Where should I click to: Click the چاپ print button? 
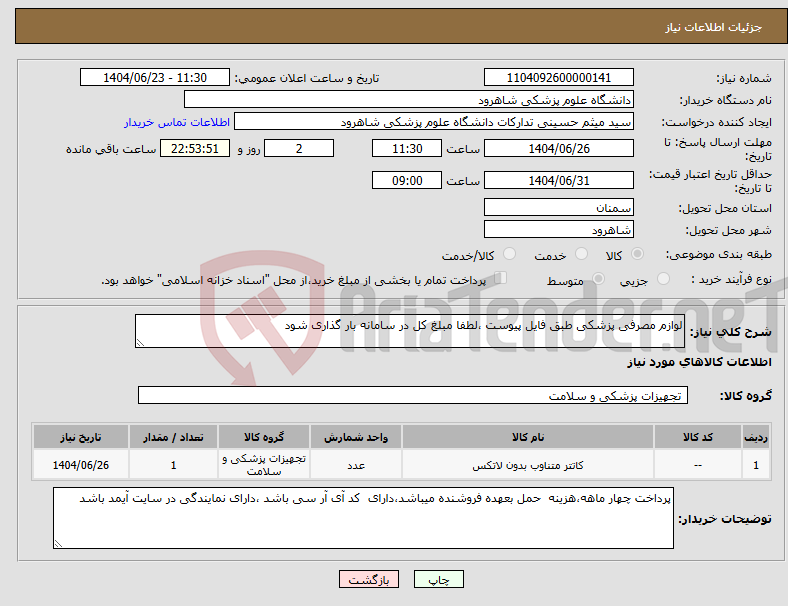point(439,579)
